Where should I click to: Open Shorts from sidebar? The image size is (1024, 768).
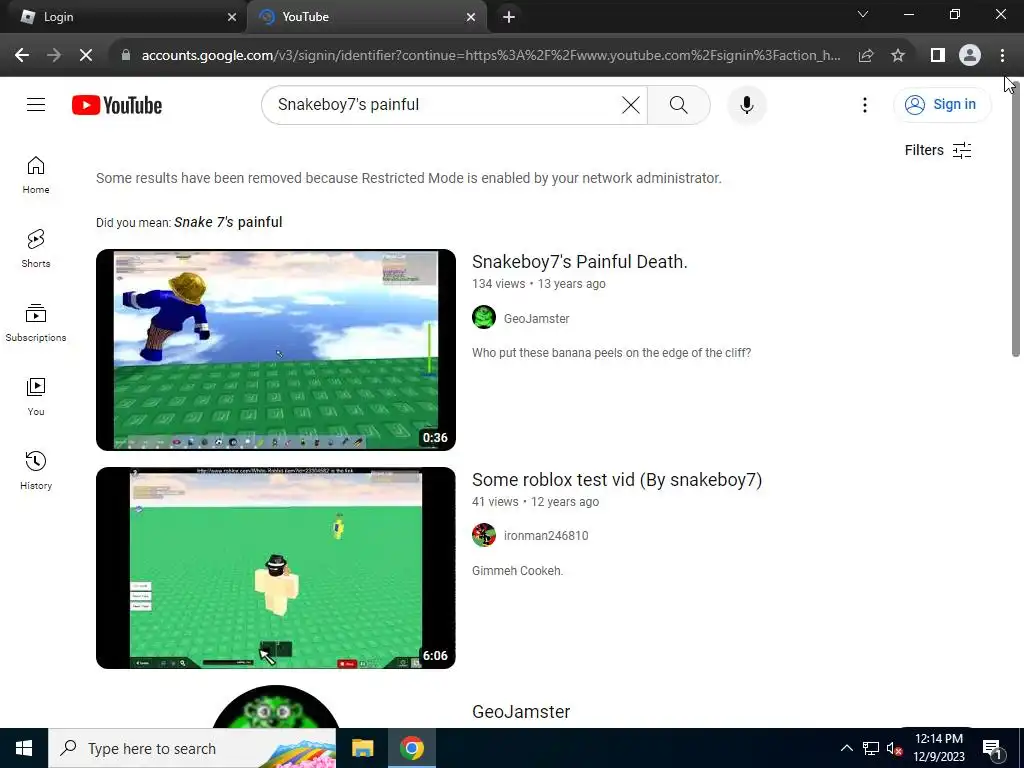pos(36,249)
